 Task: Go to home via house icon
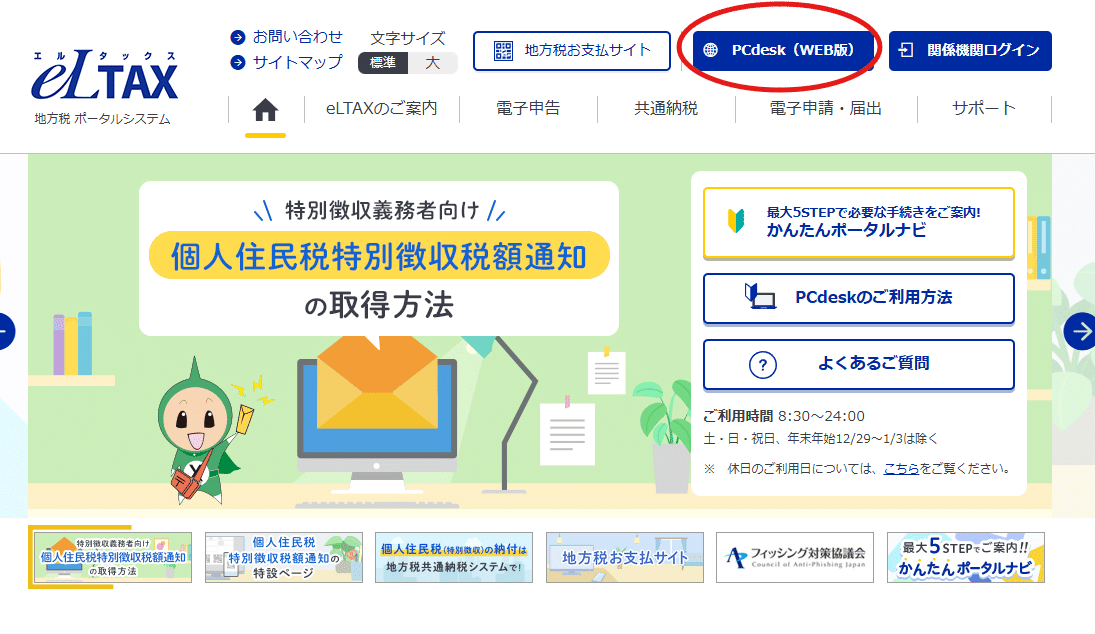pyautogui.click(x=265, y=110)
